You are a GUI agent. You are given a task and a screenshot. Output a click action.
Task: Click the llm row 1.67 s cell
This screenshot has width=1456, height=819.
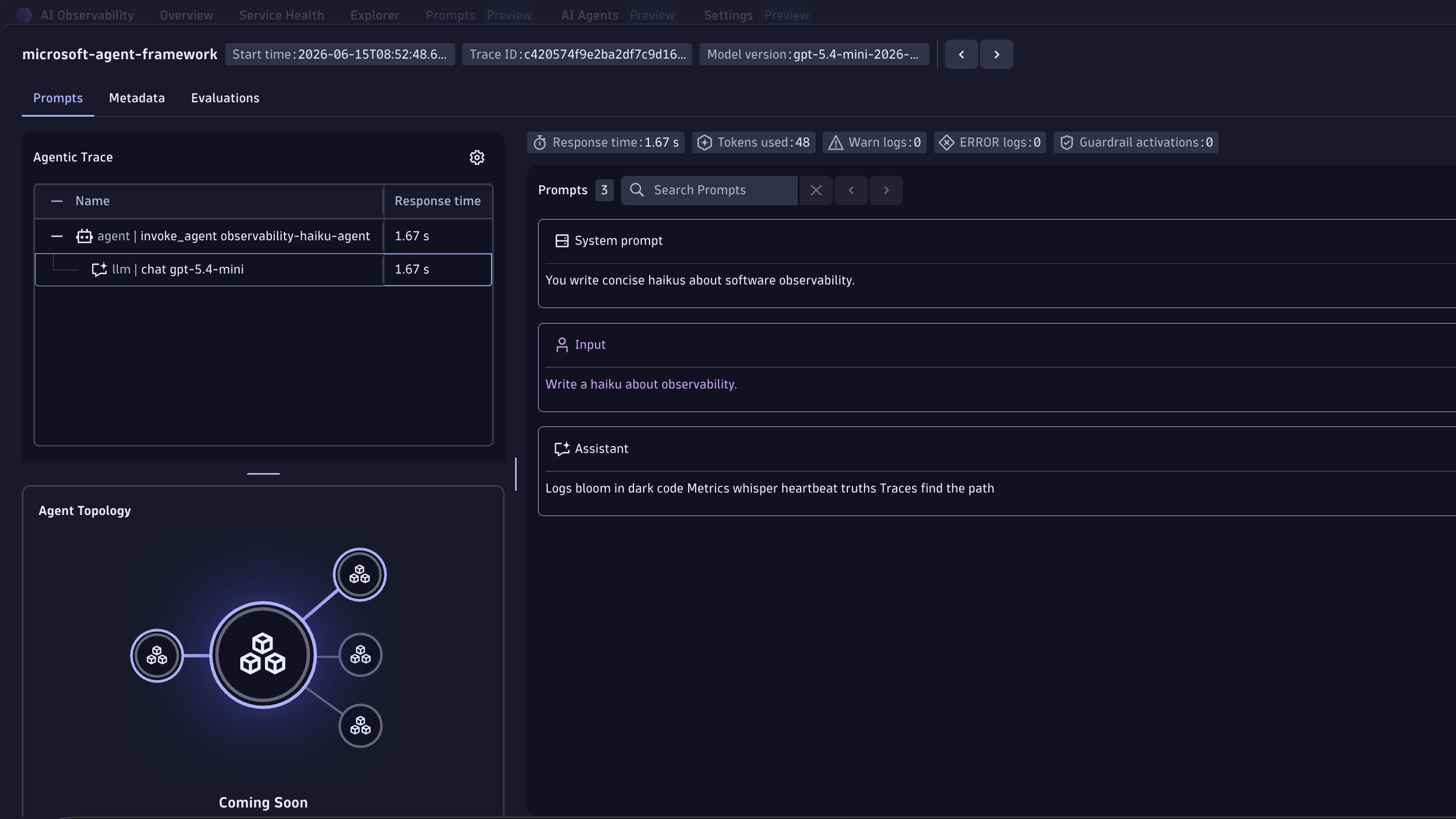click(x=437, y=270)
